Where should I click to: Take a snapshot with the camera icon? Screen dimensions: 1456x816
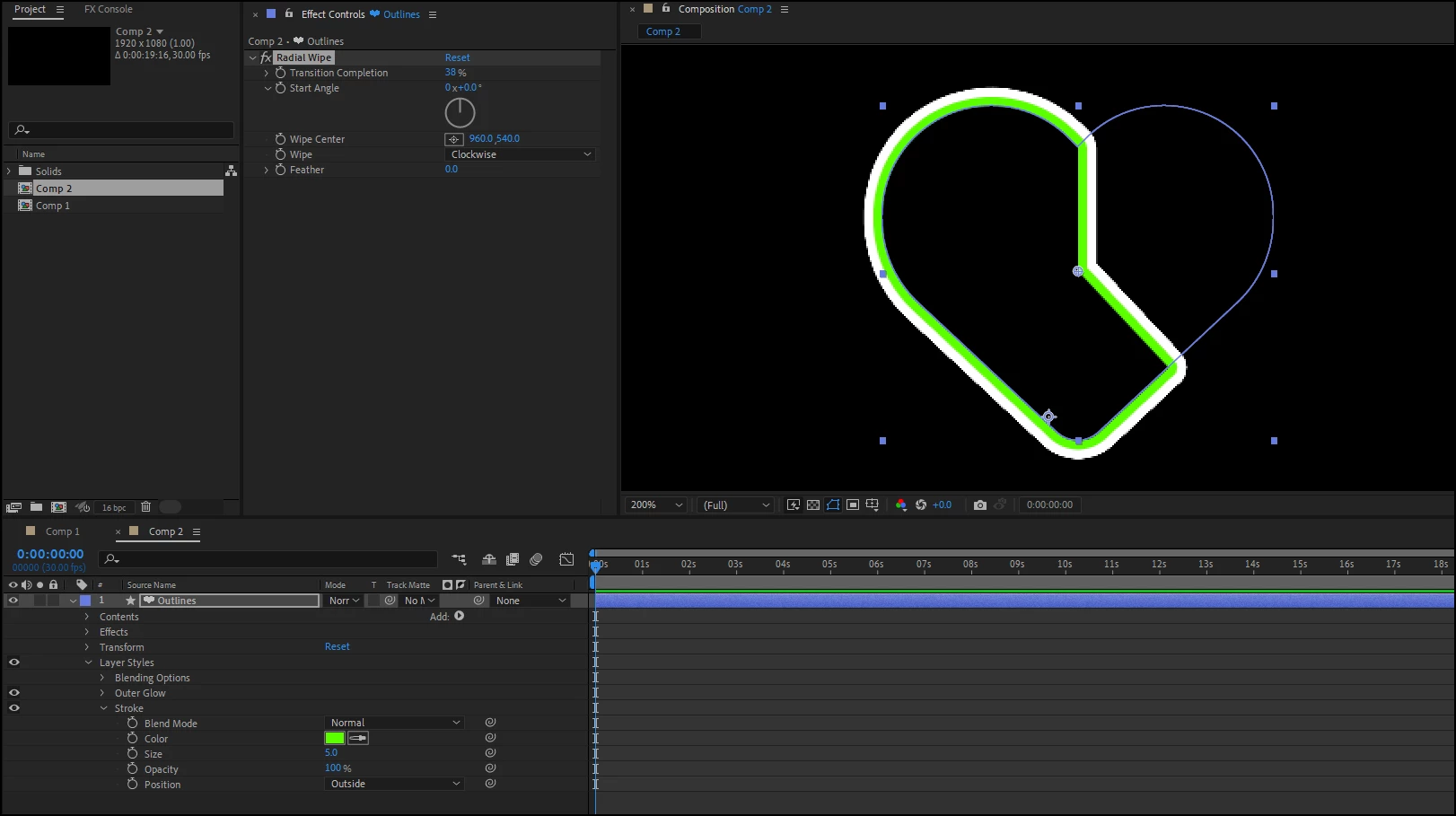[980, 505]
